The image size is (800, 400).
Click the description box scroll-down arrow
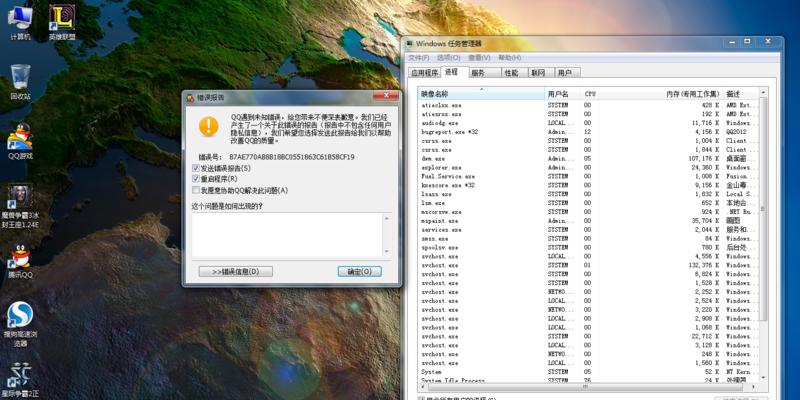386,252
